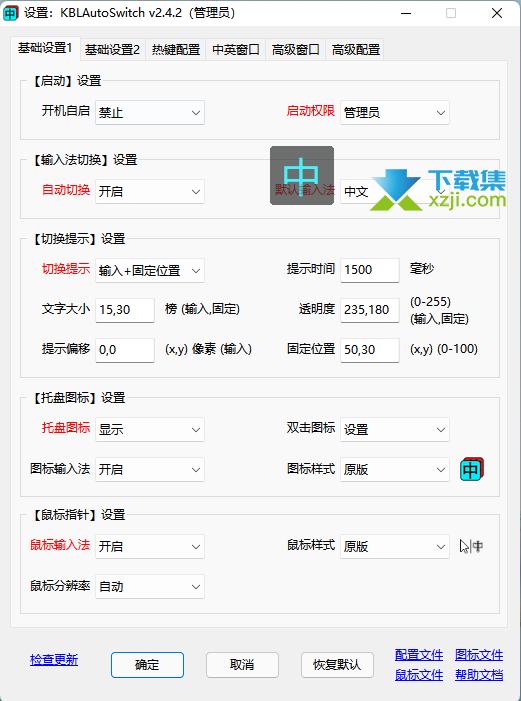521x701 pixels.
Task: Switch to the 基础设置2 tab
Action: (113, 49)
